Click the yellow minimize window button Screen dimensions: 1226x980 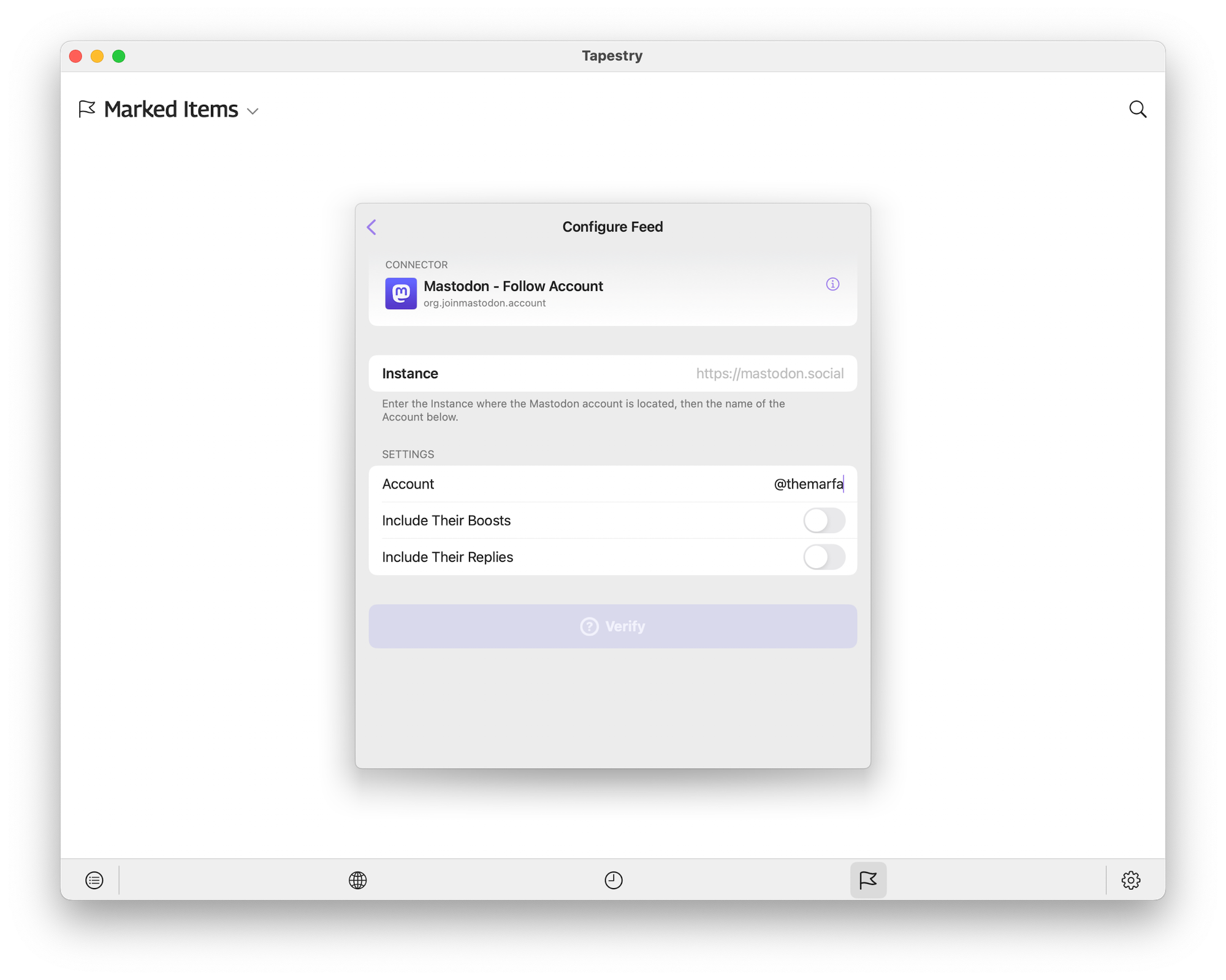(97, 56)
